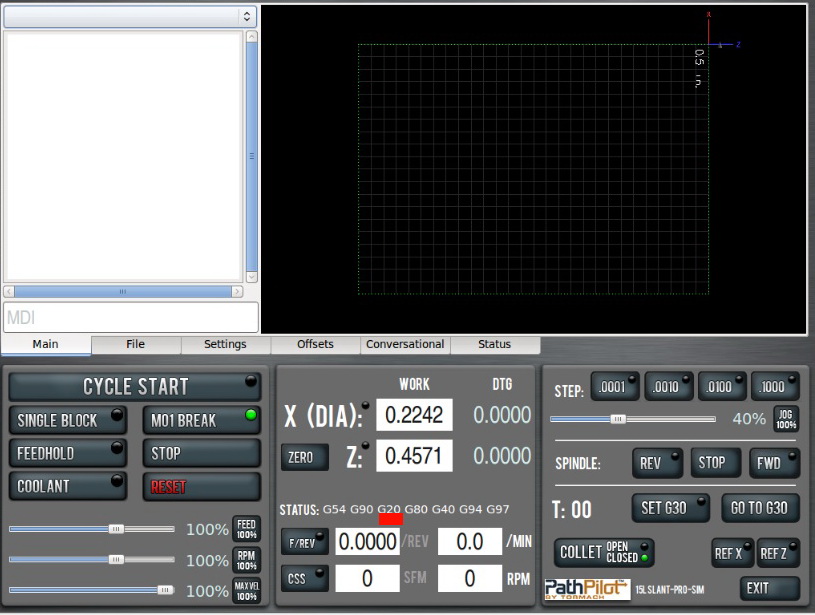Click the ZERO button next to Z
The image size is (815, 615).
click(x=305, y=457)
